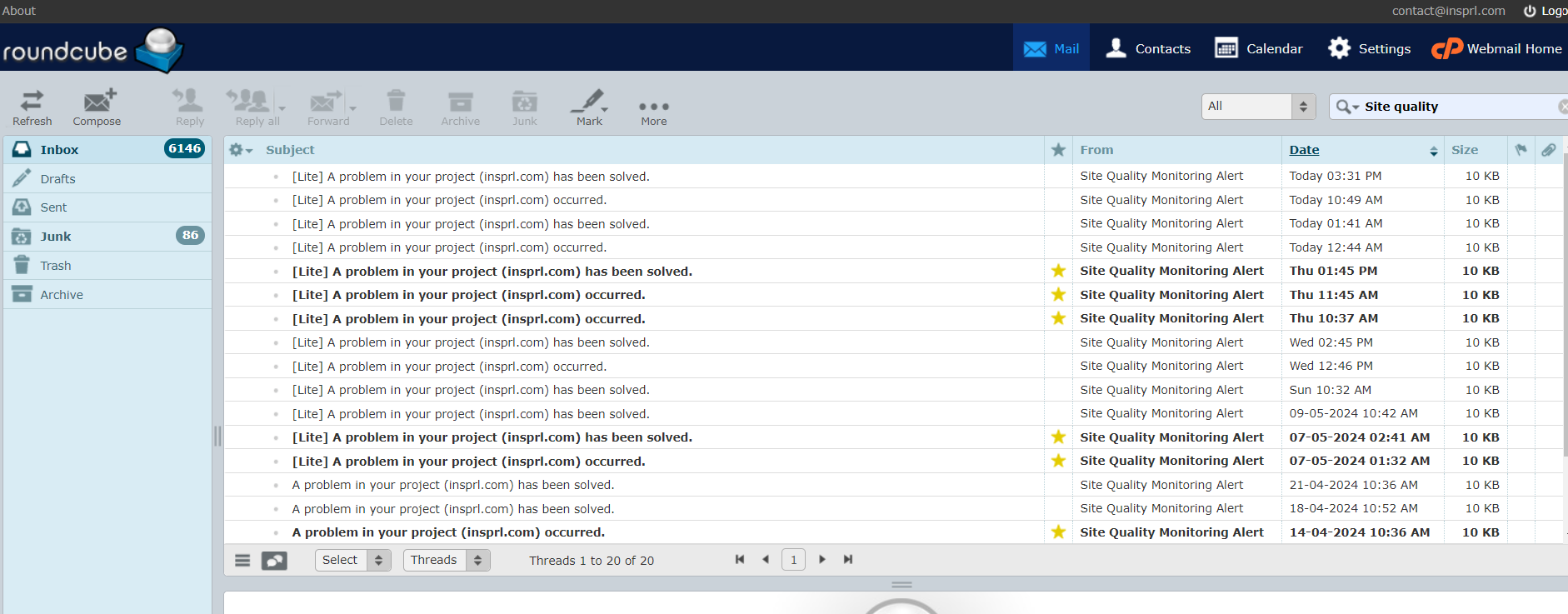Sort messages by Date column header
This screenshot has width=1568, height=614.
tap(1304, 150)
